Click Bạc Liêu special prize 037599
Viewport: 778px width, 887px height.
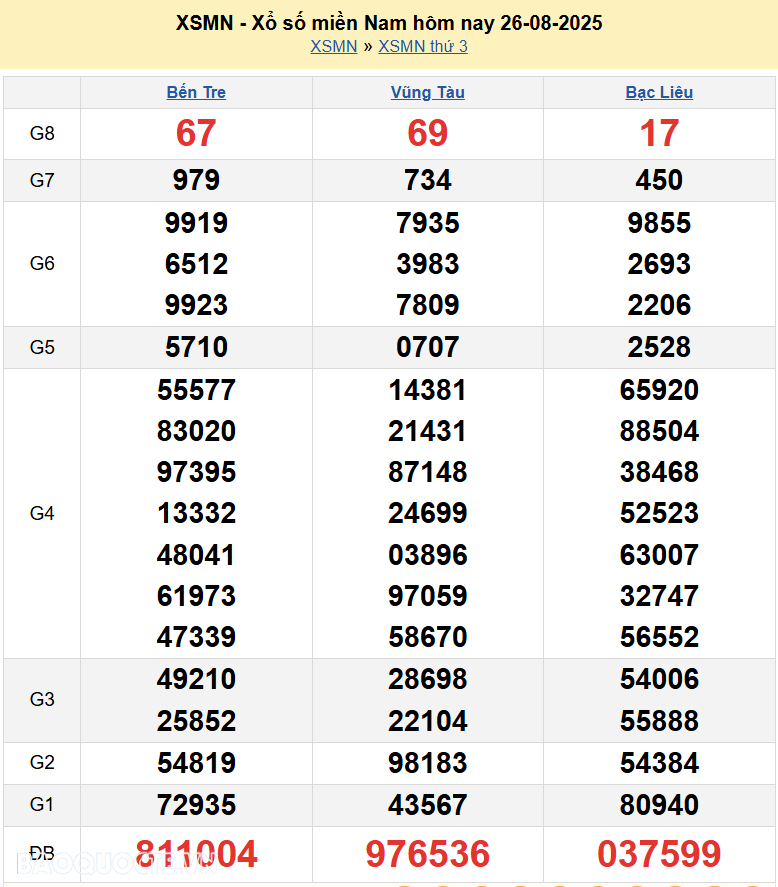tap(659, 854)
